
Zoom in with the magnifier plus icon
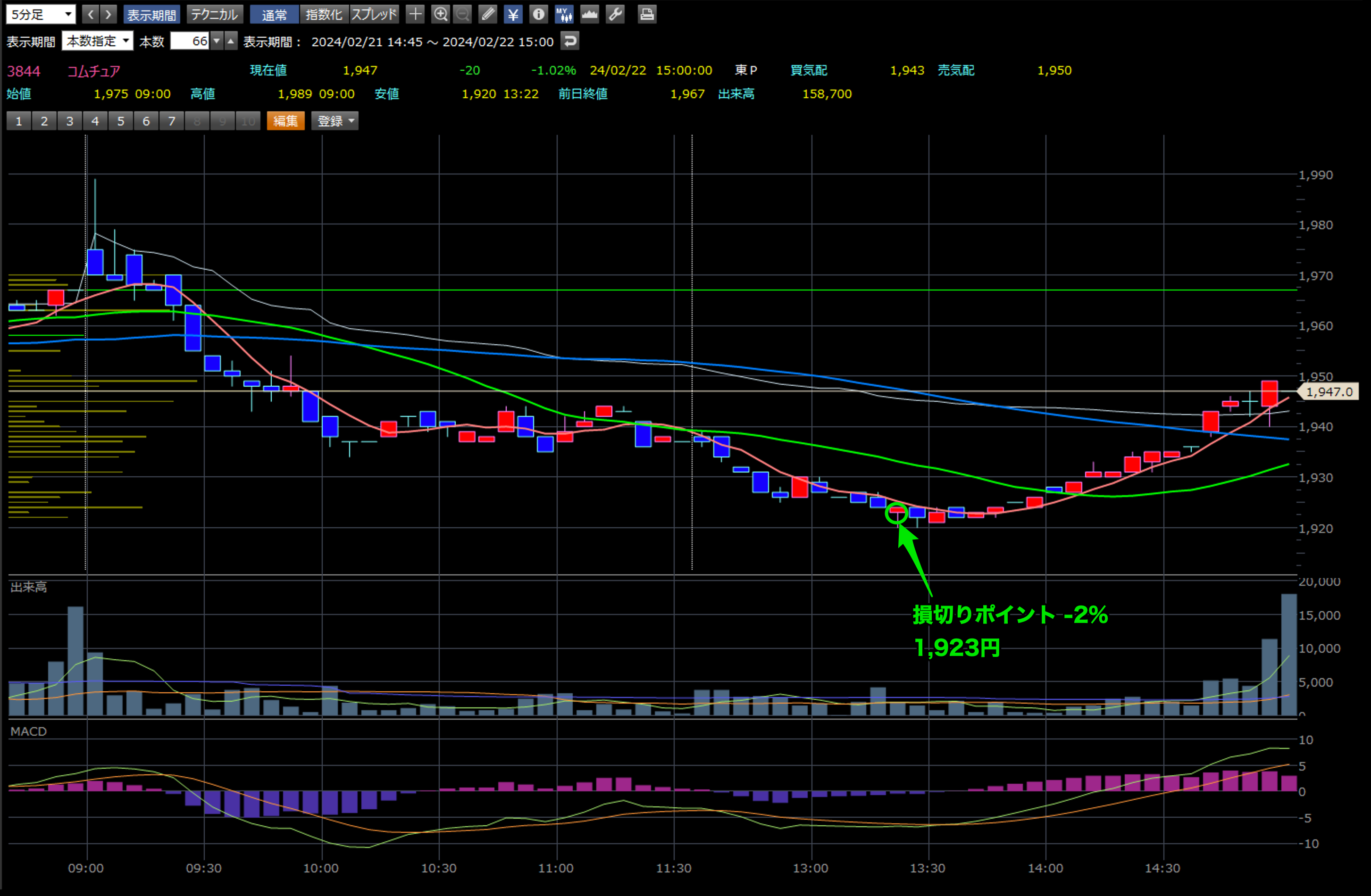pyautogui.click(x=440, y=14)
